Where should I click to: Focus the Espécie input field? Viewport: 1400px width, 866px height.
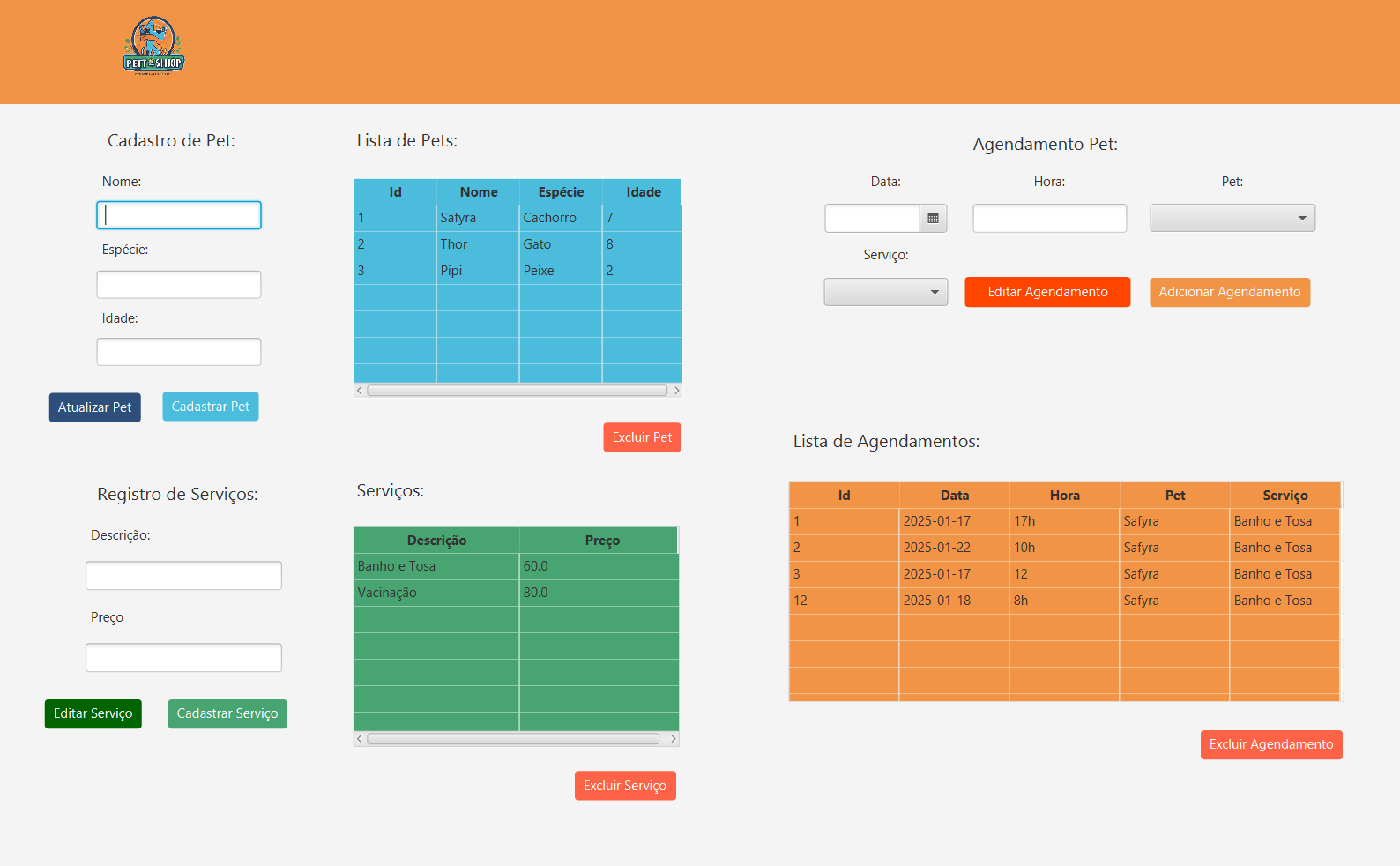(179, 285)
